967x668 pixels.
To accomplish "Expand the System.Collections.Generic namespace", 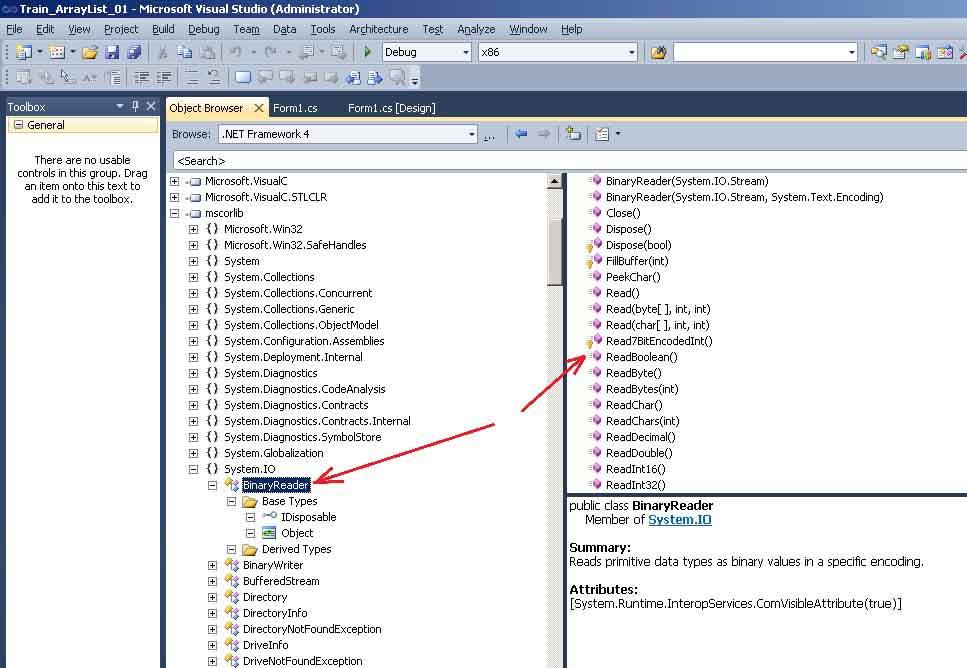I will click(194, 310).
